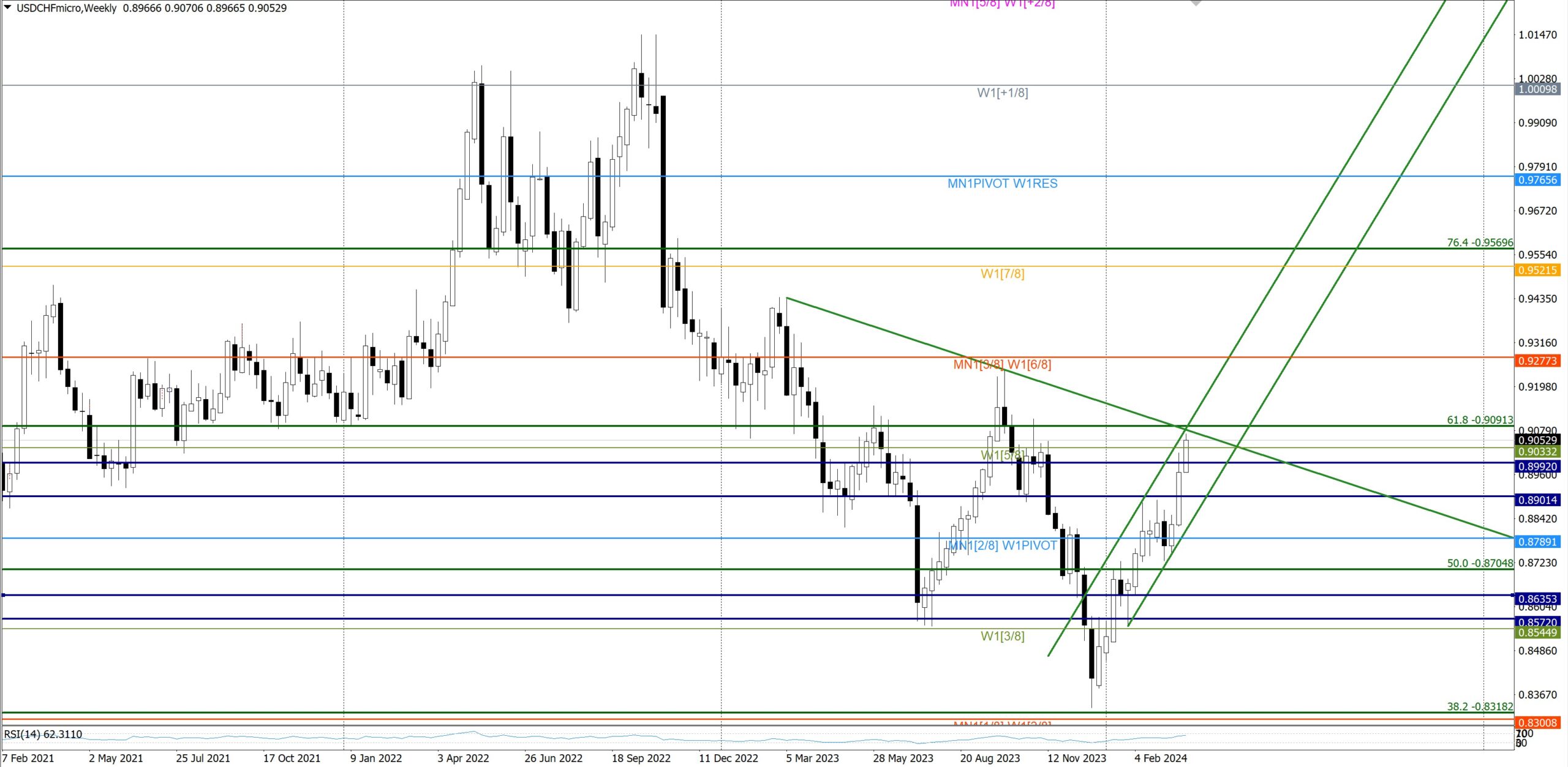The height and width of the screenshot is (767, 1568).
Task: Select the W1[7/8] line label
Action: 1002,274
